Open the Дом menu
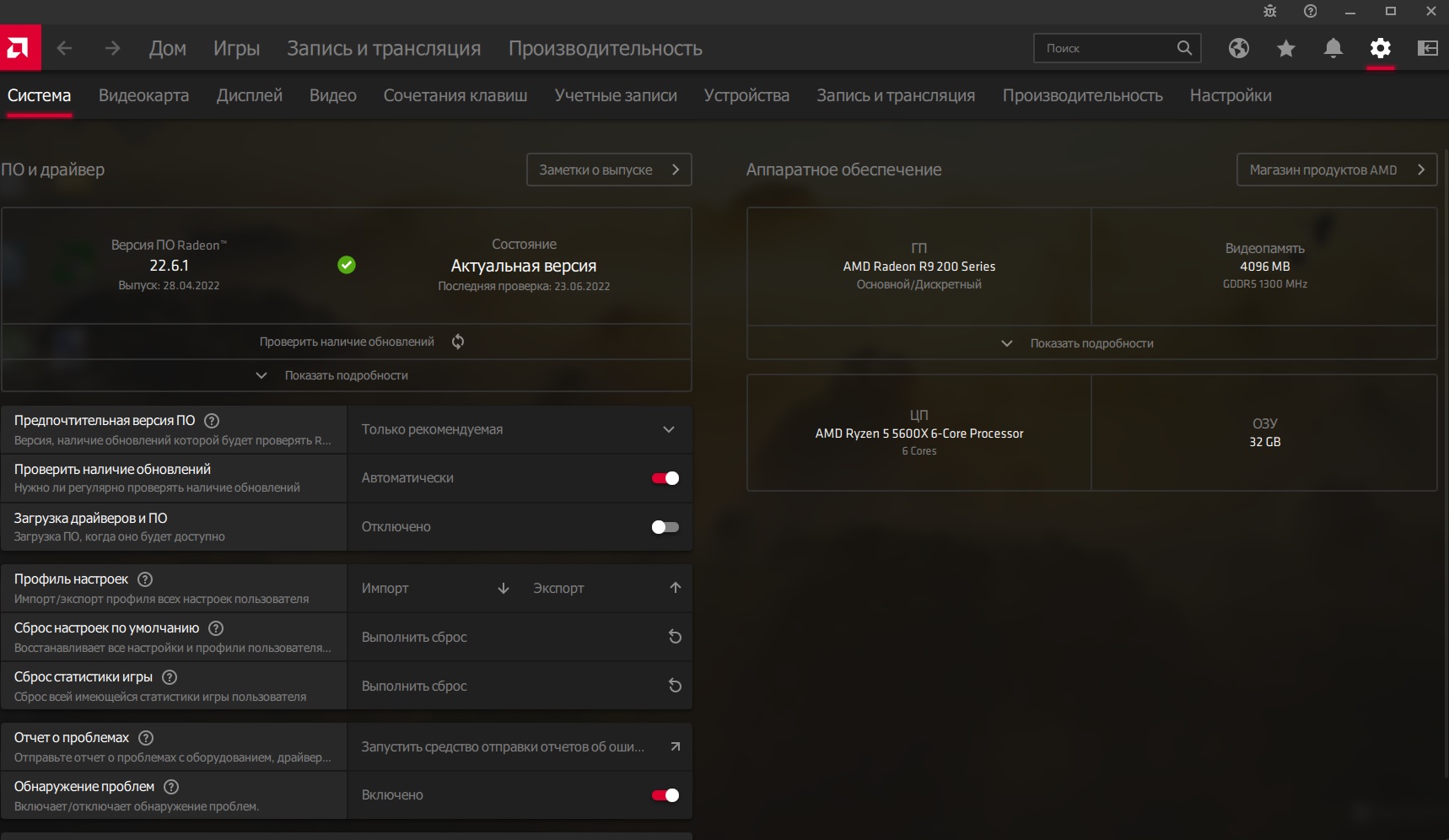 click(x=168, y=48)
